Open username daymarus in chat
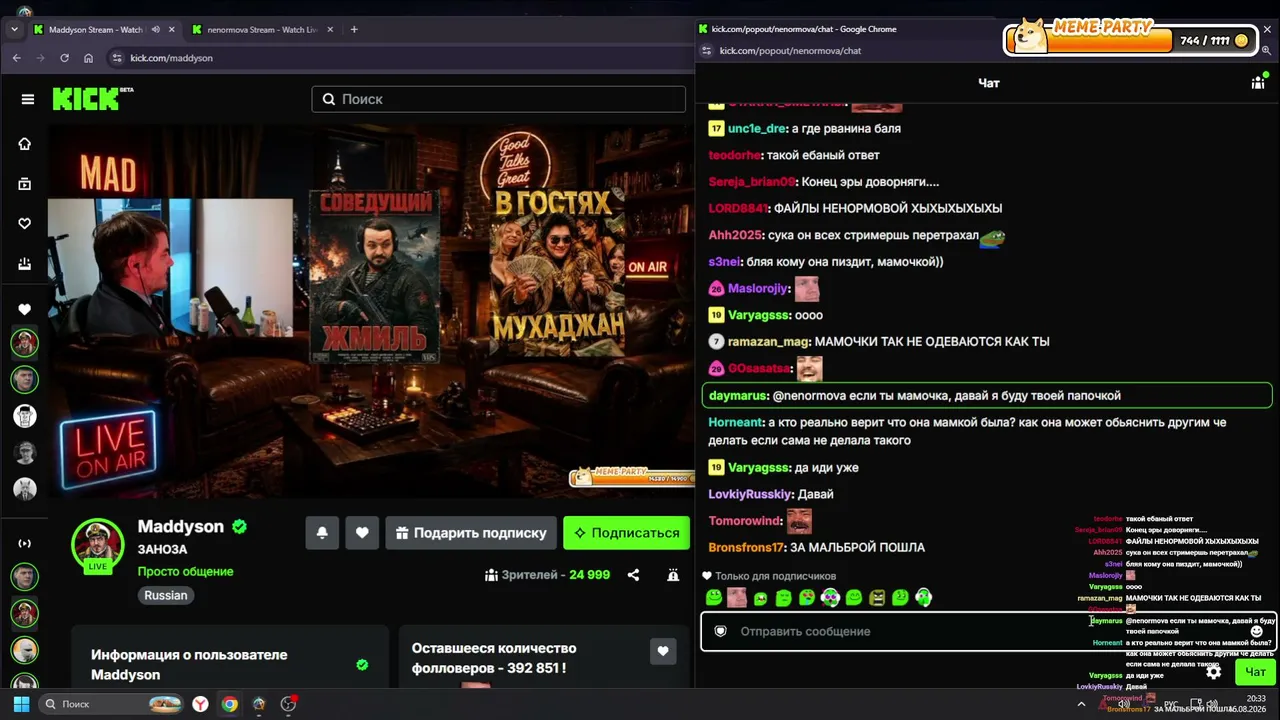This screenshot has width=1280, height=720. tap(738, 396)
